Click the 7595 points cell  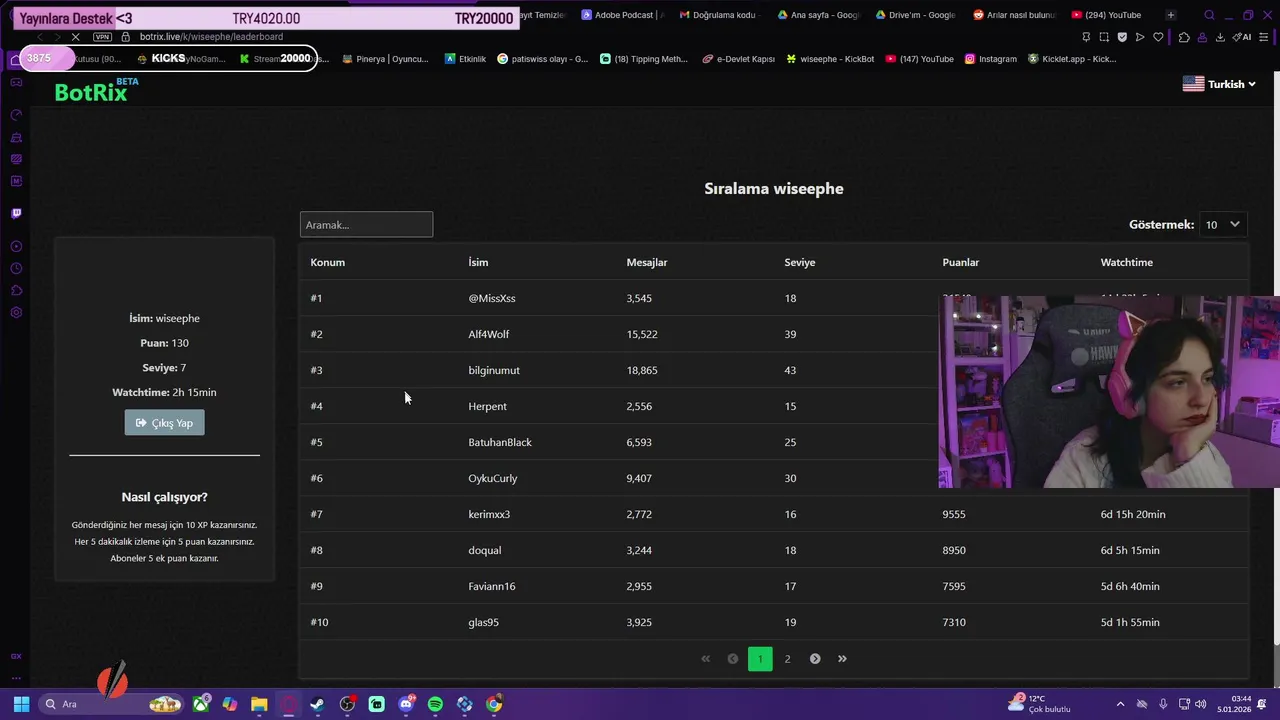[x=953, y=586]
